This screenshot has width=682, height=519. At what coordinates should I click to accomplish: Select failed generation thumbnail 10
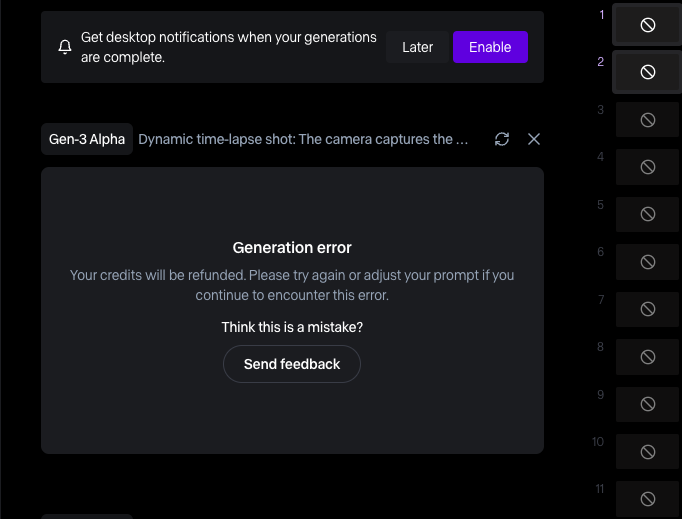click(x=647, y=452)
